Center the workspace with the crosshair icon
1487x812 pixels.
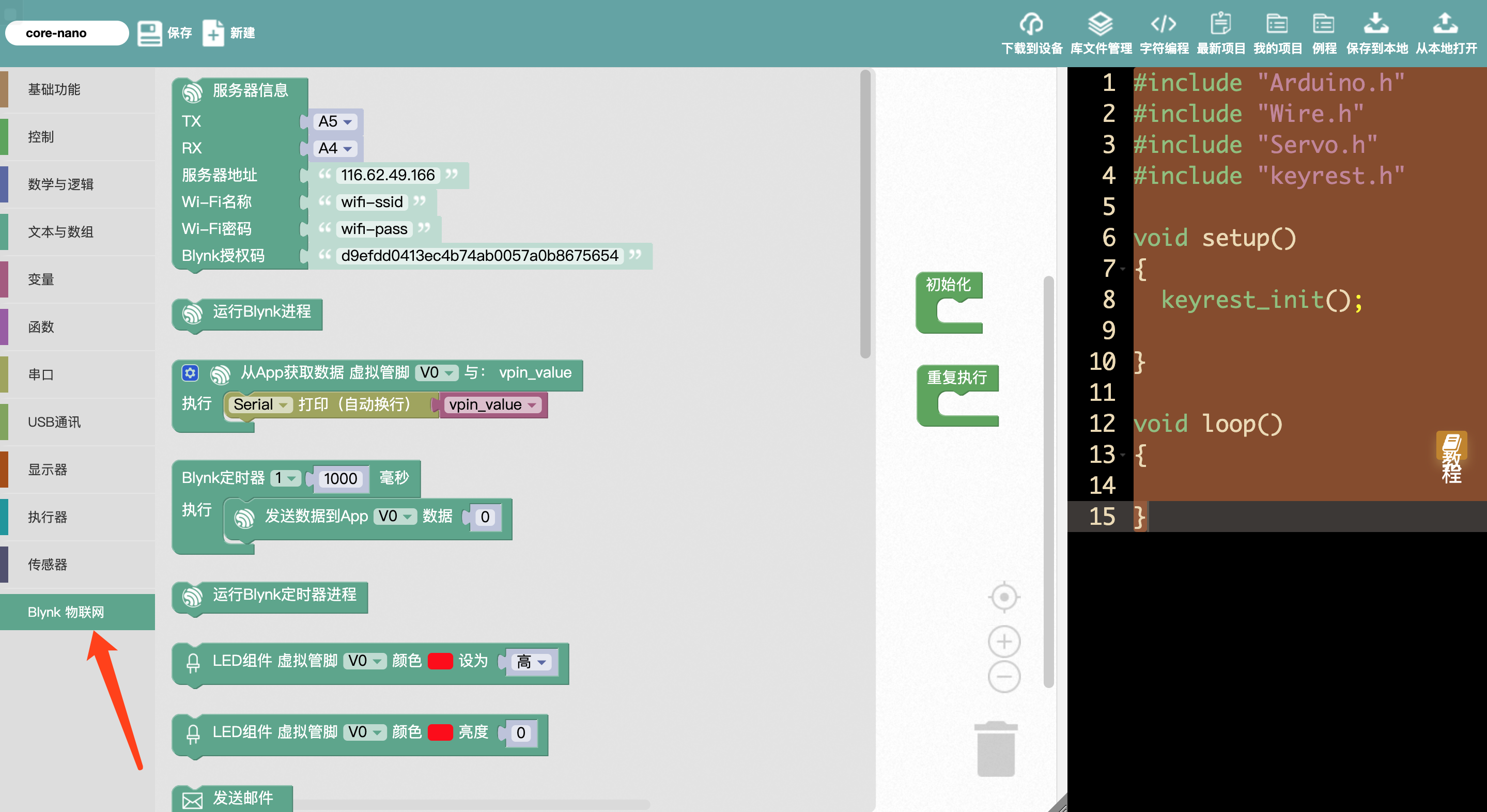tap(1004, 597)
